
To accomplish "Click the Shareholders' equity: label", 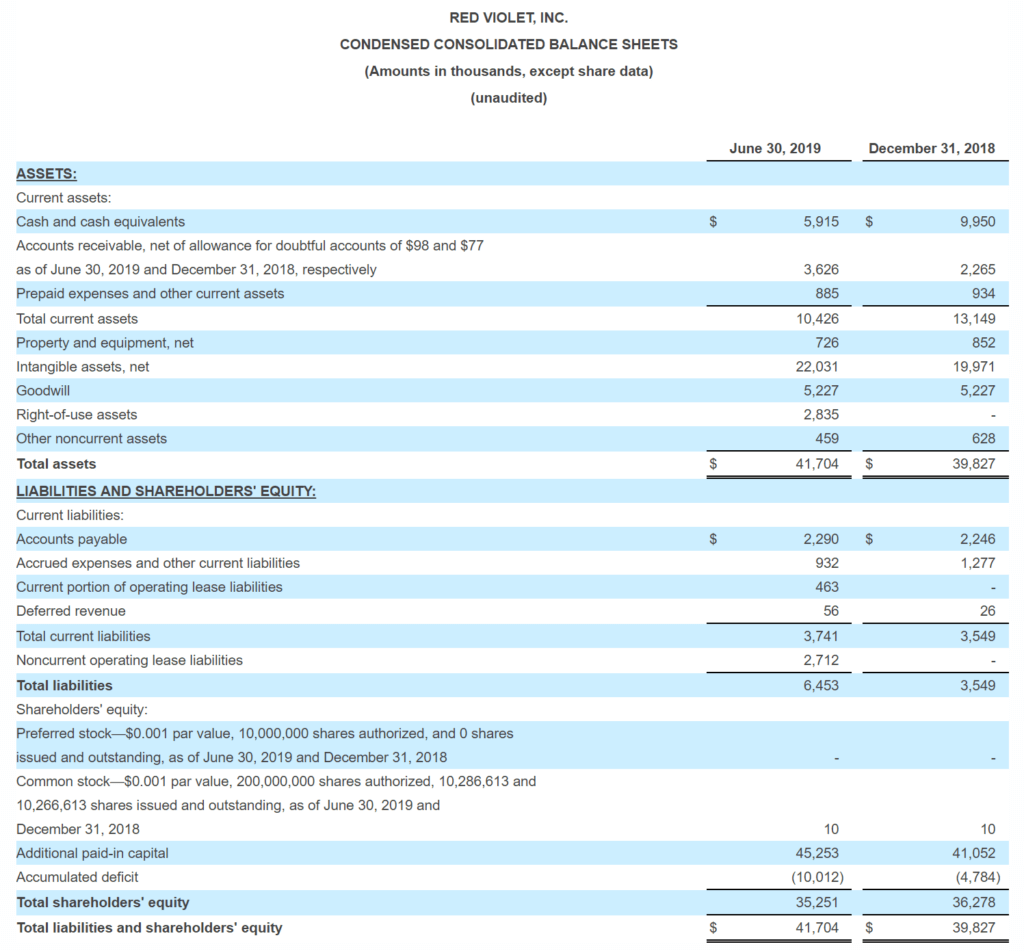I will pyautogui.click(x=82, y=710).
